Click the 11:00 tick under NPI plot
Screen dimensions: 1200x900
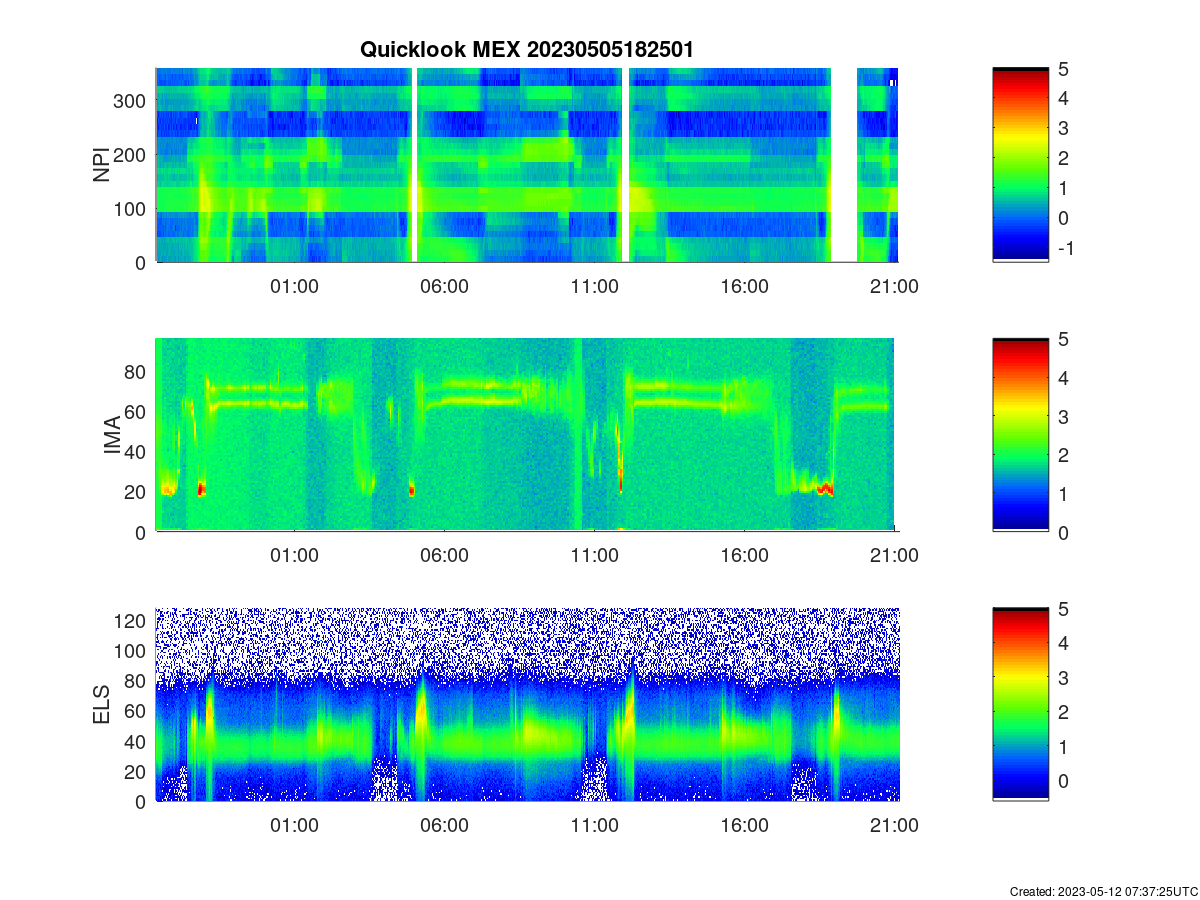coord(594,286)
